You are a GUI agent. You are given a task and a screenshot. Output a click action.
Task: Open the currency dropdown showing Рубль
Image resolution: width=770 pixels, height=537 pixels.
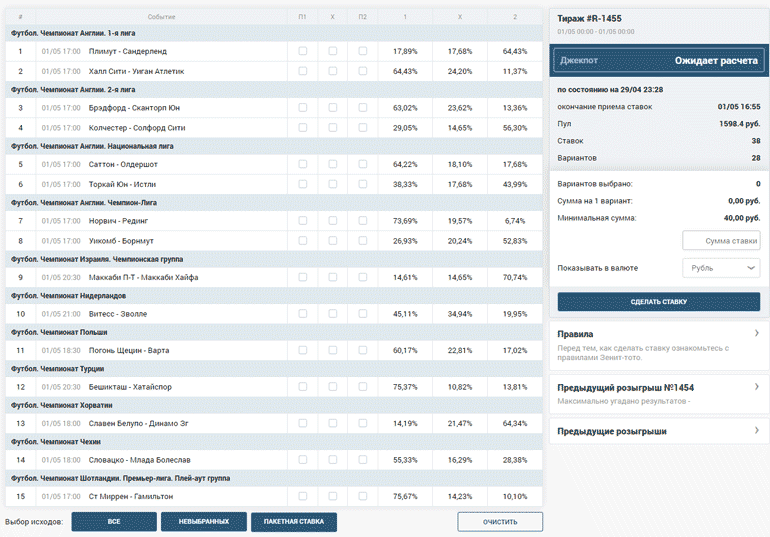pyautogui.click(x=721, y=268)
